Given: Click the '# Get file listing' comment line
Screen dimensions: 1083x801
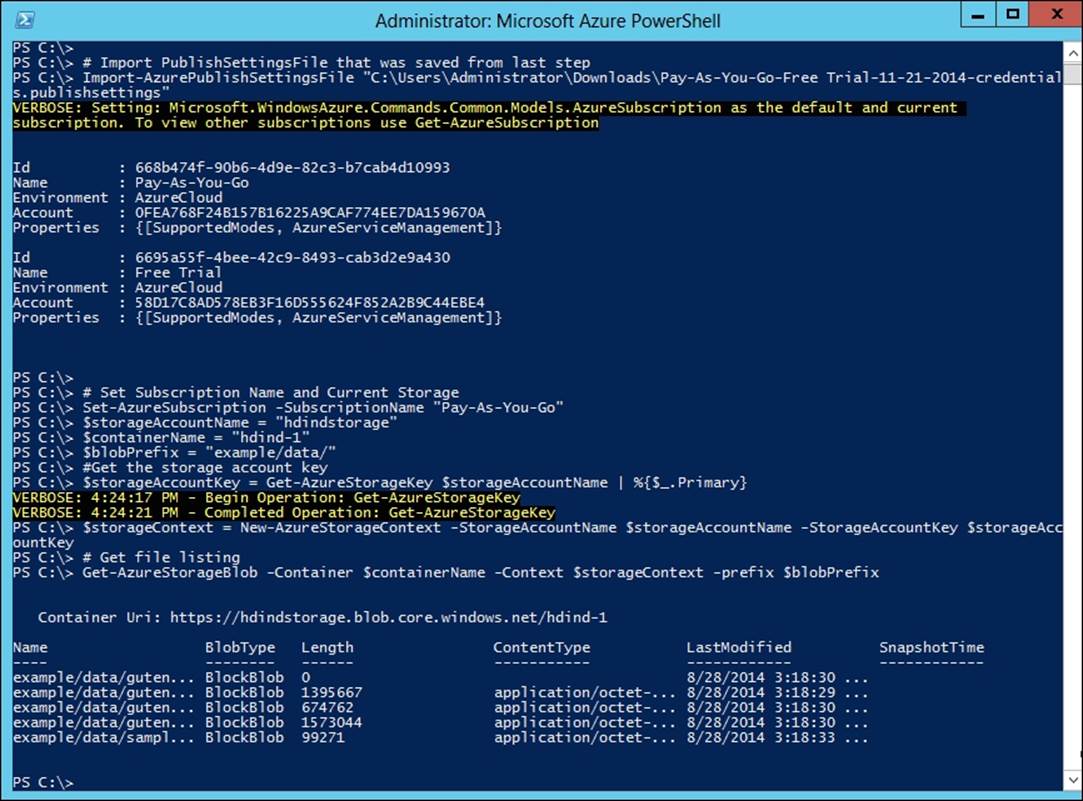Looking at the screenshot, I should [162, 558].
